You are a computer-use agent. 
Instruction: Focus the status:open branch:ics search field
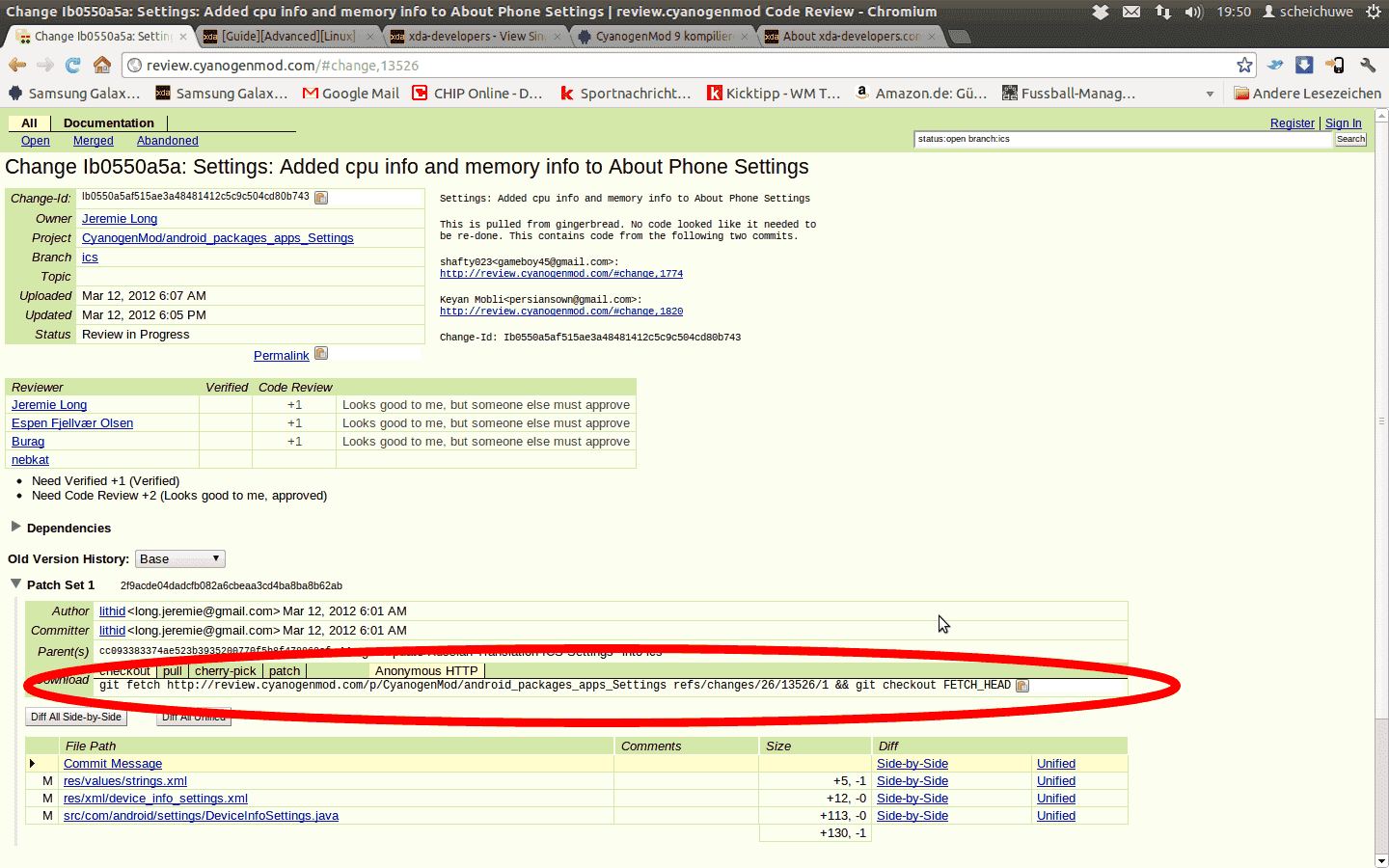pyautogui.click(x=1123, y=139)
